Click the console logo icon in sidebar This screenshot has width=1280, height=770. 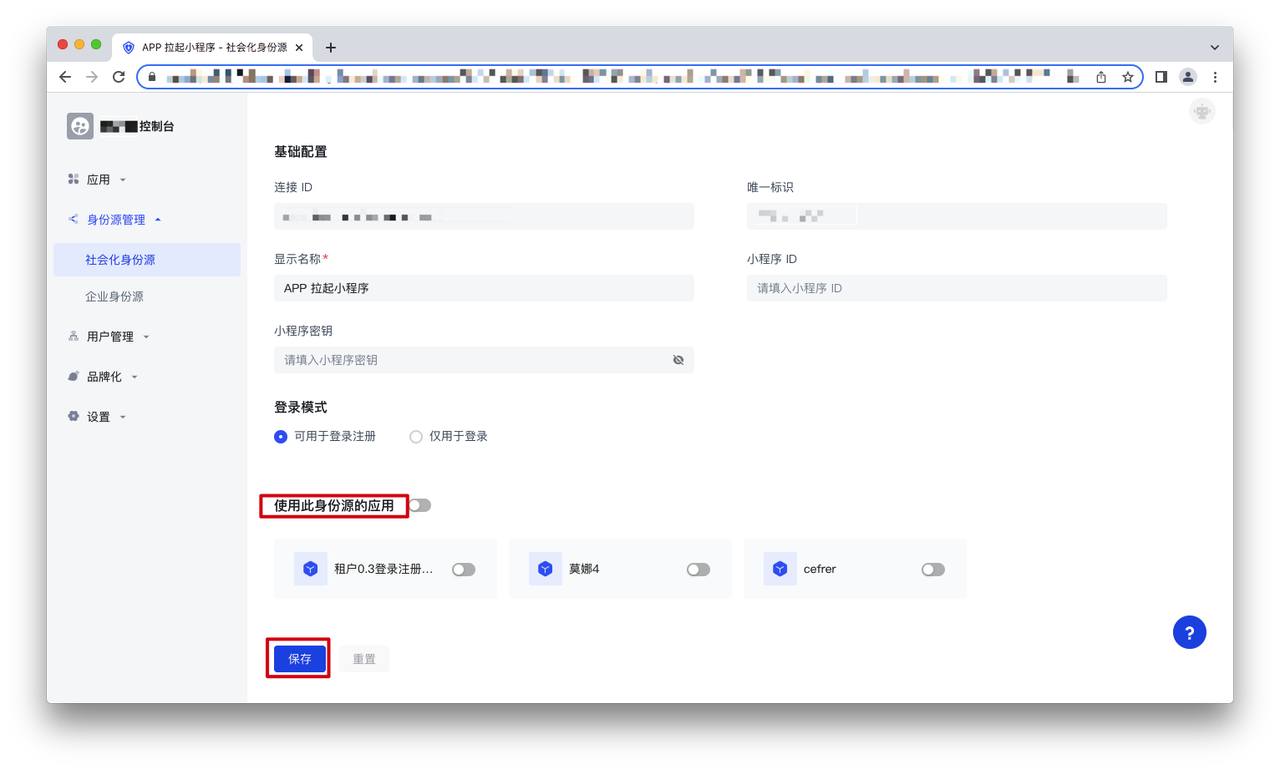pyautogui.click(x=80, y=126)
